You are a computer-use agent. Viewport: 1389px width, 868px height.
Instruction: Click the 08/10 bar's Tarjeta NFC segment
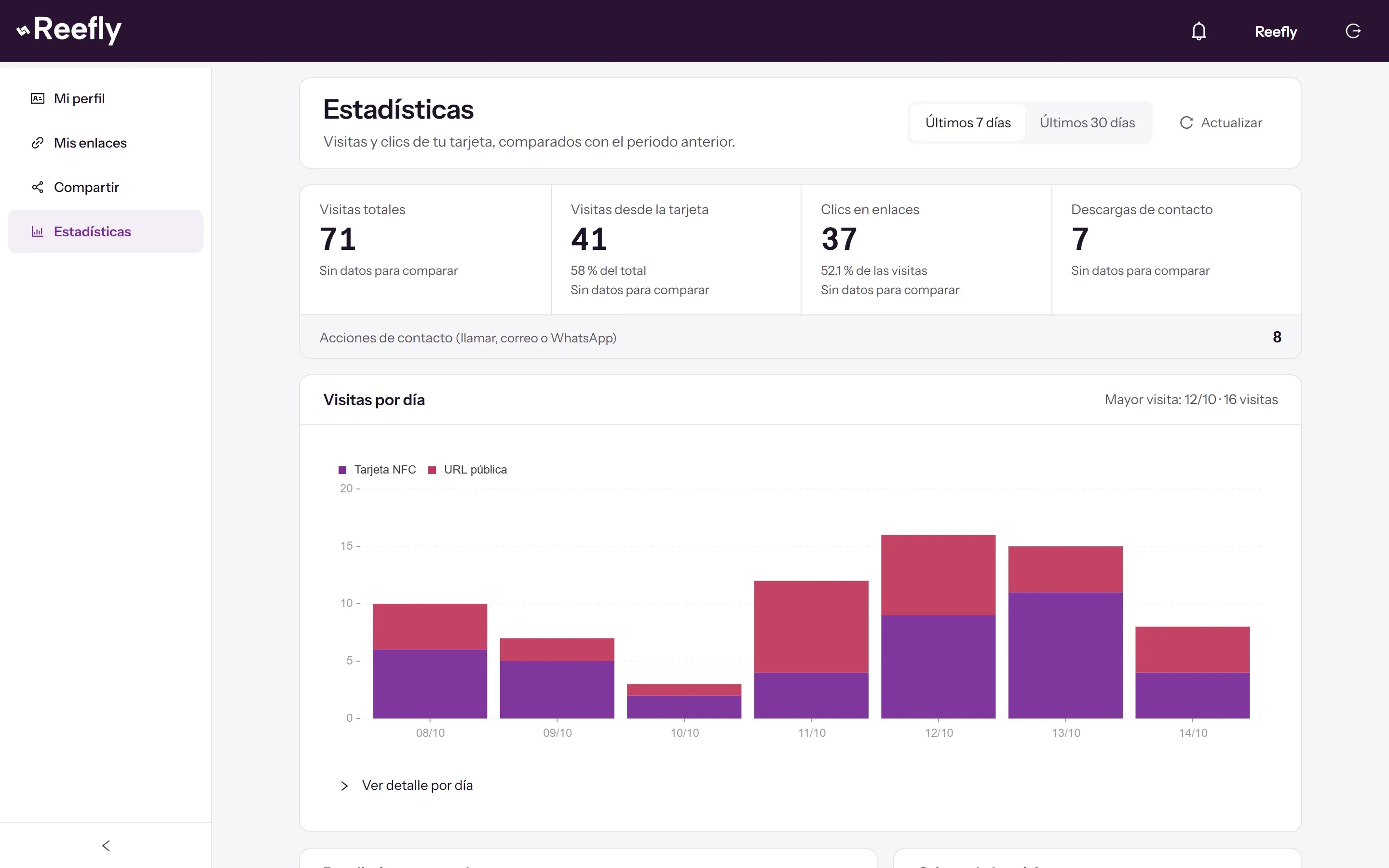(430, 684)
